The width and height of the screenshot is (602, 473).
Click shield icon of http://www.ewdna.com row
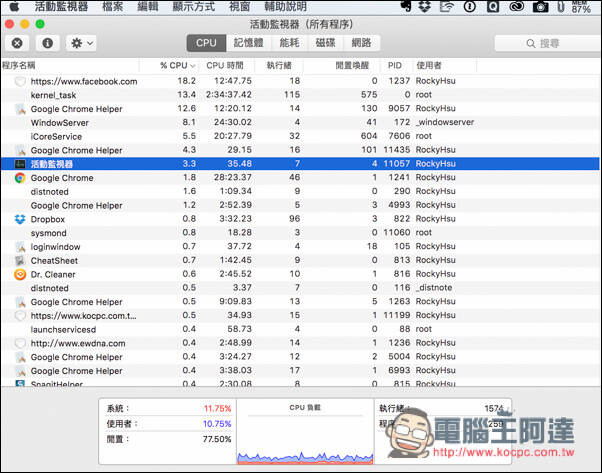pyautogui.click(x=20, y=343)
